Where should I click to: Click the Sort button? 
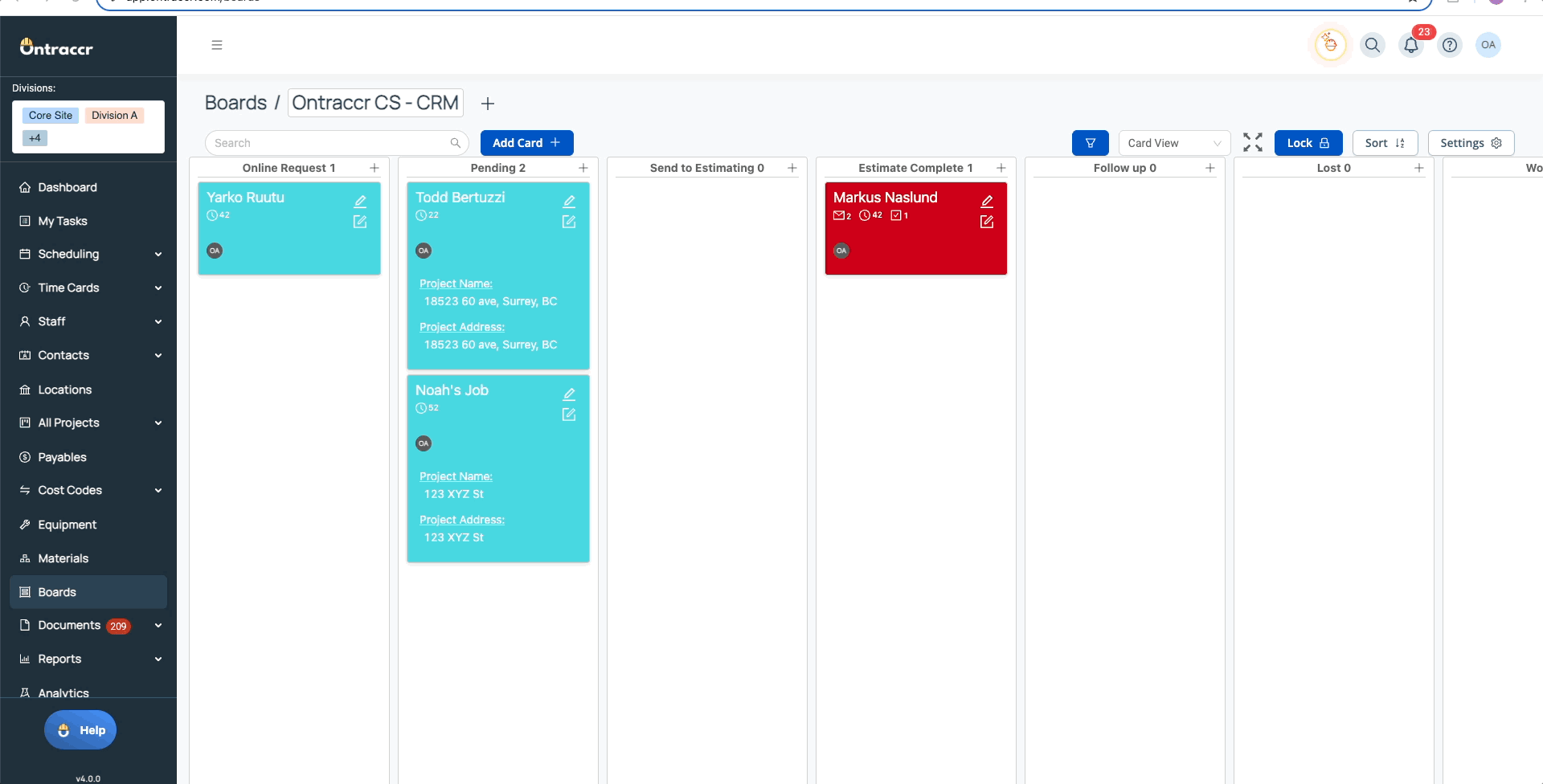pyautogui.click(x=1385, y=143)
